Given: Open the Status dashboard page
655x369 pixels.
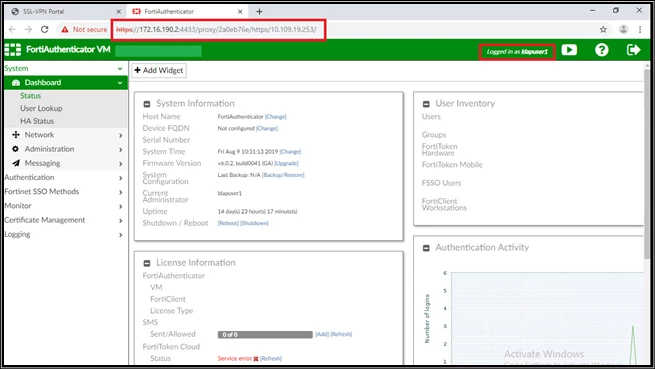Looking at the screenshot, I should pos(30,96).
